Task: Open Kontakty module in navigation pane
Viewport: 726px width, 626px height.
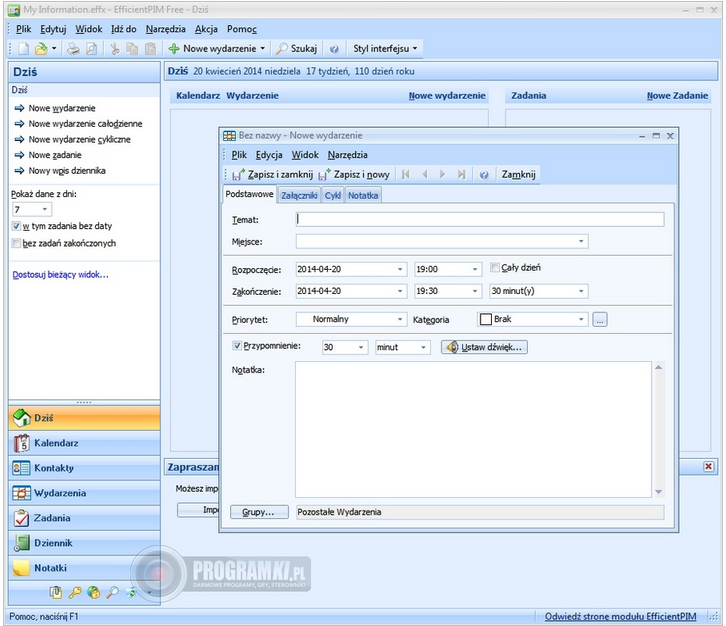Action: pyautogui.click(x=84, y=468)
